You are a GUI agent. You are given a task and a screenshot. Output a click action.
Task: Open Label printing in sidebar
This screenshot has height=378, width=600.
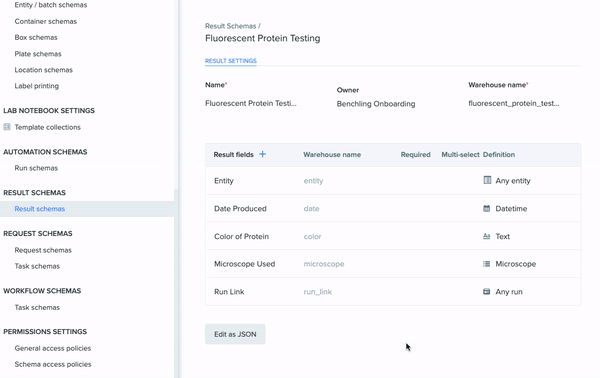point(37,86)
